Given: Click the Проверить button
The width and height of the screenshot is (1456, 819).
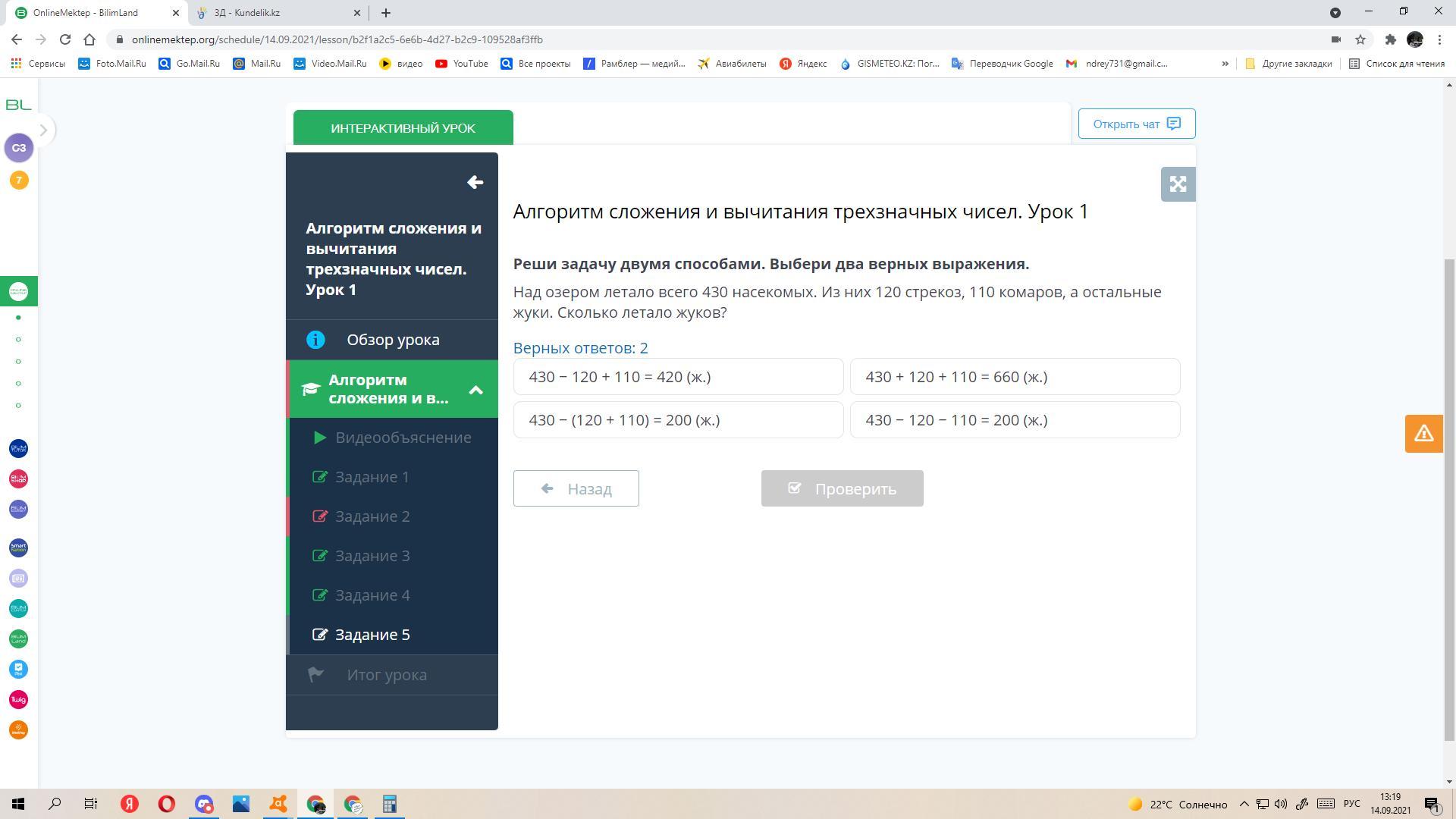Looking at the screenshot, I should (x=842, y=488).
